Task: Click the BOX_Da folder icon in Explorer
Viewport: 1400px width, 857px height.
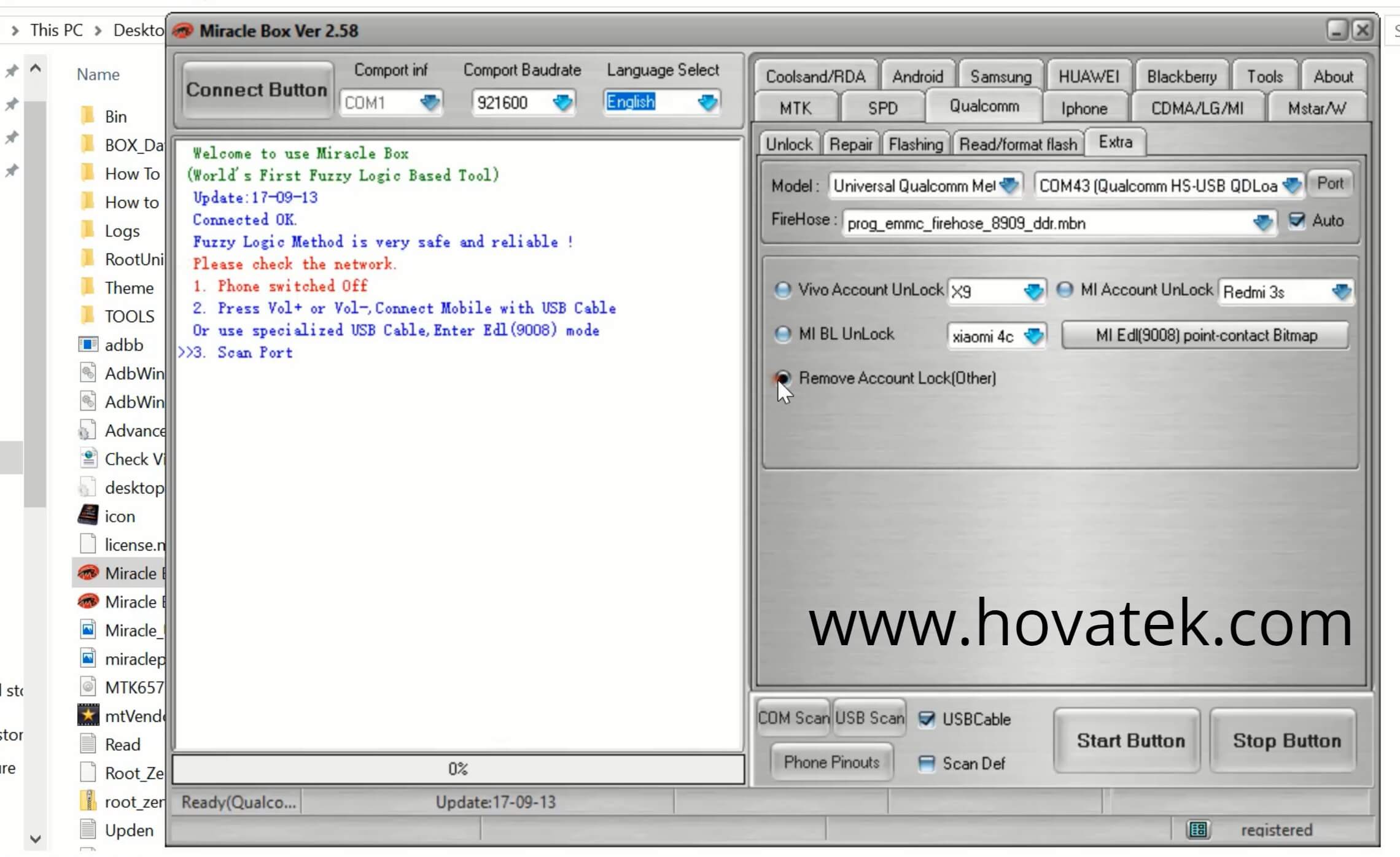Action: (x=88, y=144)
